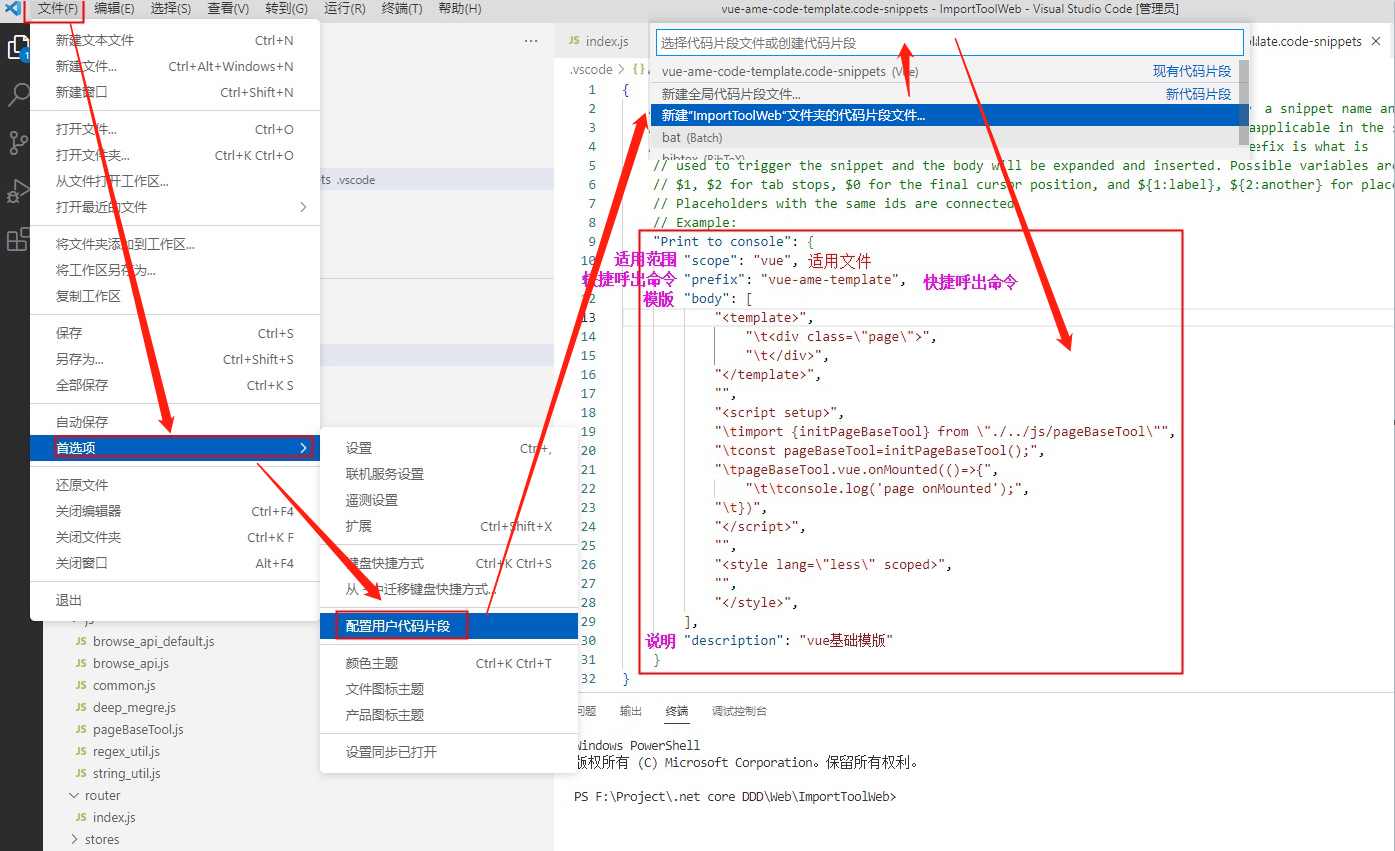Open 产品图标主题 in the preferences submenu
1395x851 pixels.
coord(449,716)
